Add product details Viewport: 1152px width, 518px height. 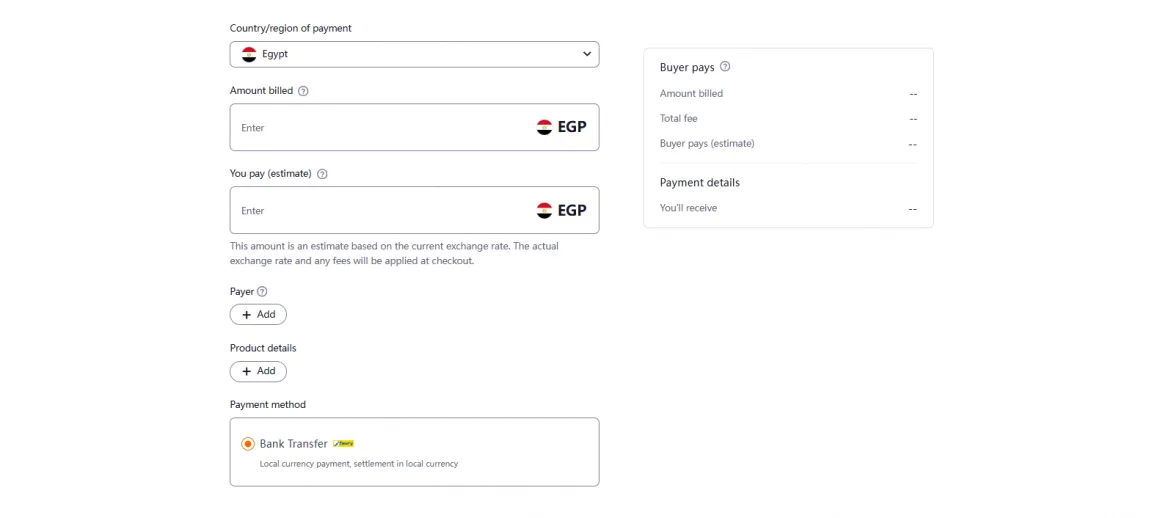(x=258, y=371)
